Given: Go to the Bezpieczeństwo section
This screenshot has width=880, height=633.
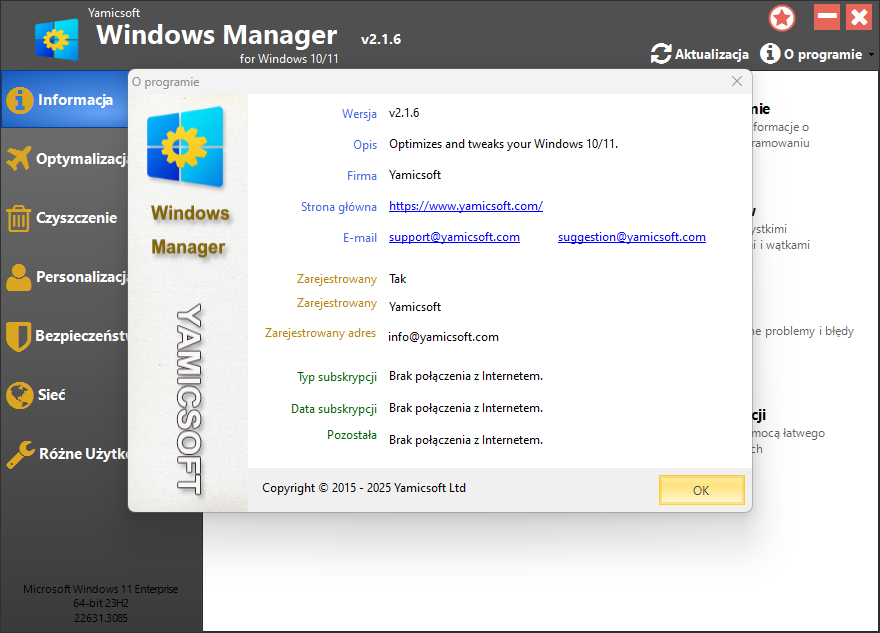Looking at the screenshot, I should tap(65, 336).
